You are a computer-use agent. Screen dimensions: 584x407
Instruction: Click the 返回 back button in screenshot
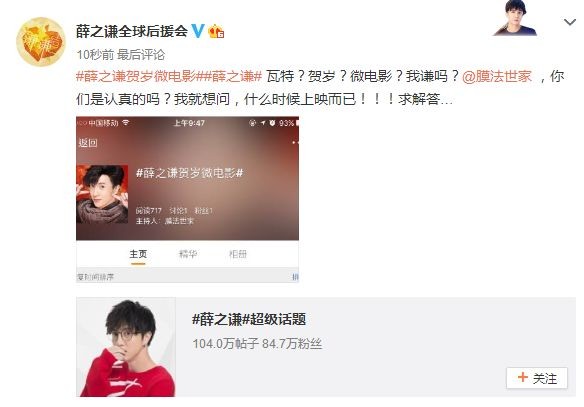[x=88, y=143]
